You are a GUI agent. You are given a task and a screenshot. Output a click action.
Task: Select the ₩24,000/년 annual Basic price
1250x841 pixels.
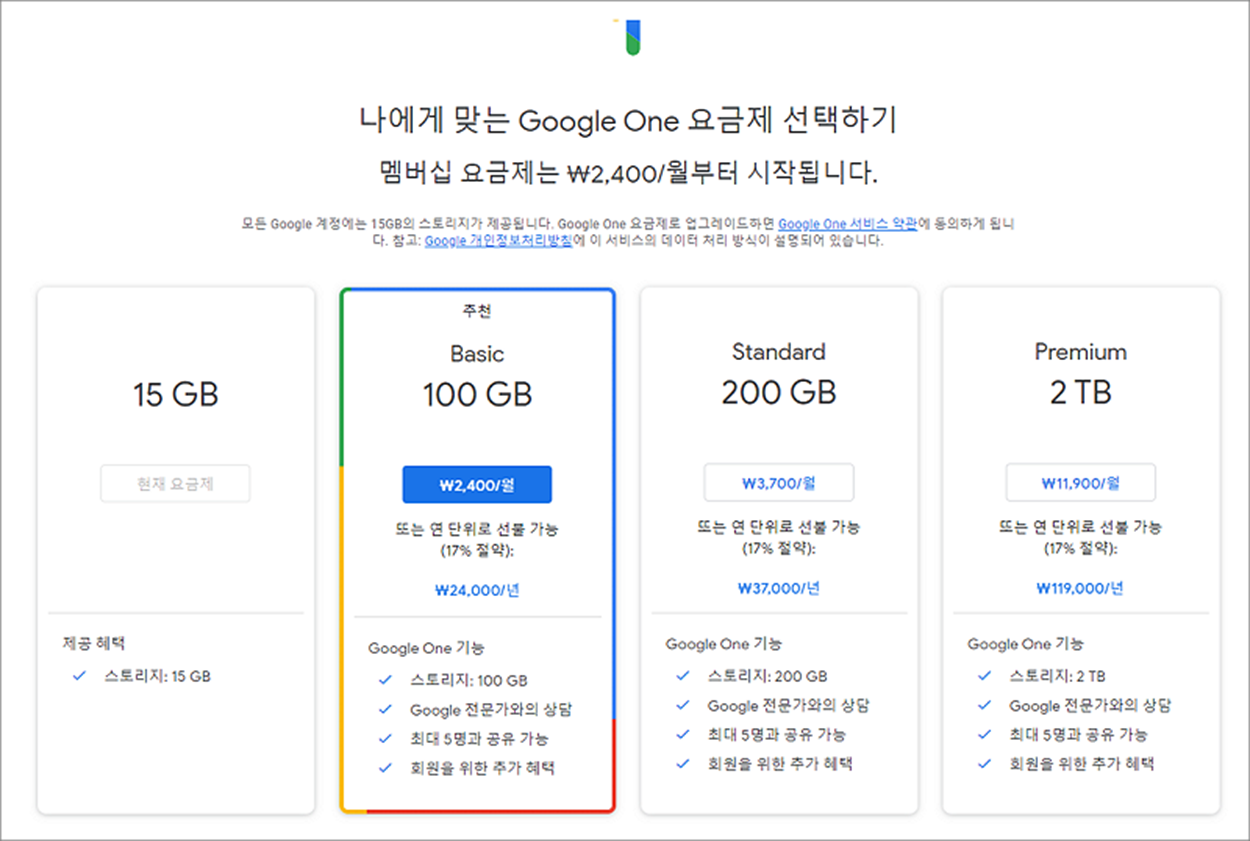click(x=477, y=590)
